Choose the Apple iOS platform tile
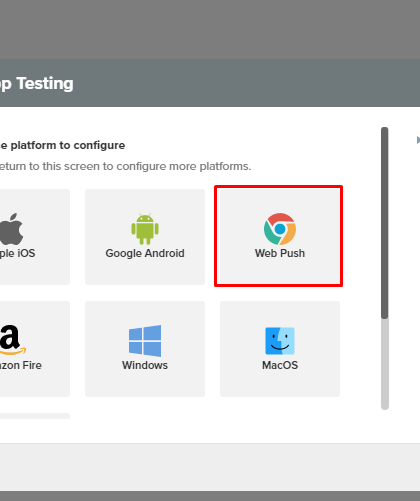Screen dimensions: 420x501 (x=35, y=237)
